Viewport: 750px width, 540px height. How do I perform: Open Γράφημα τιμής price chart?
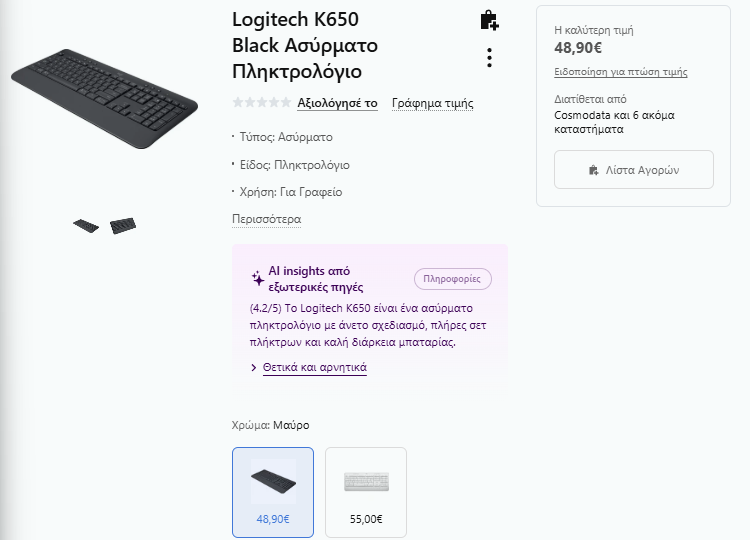tap(432, 103)
